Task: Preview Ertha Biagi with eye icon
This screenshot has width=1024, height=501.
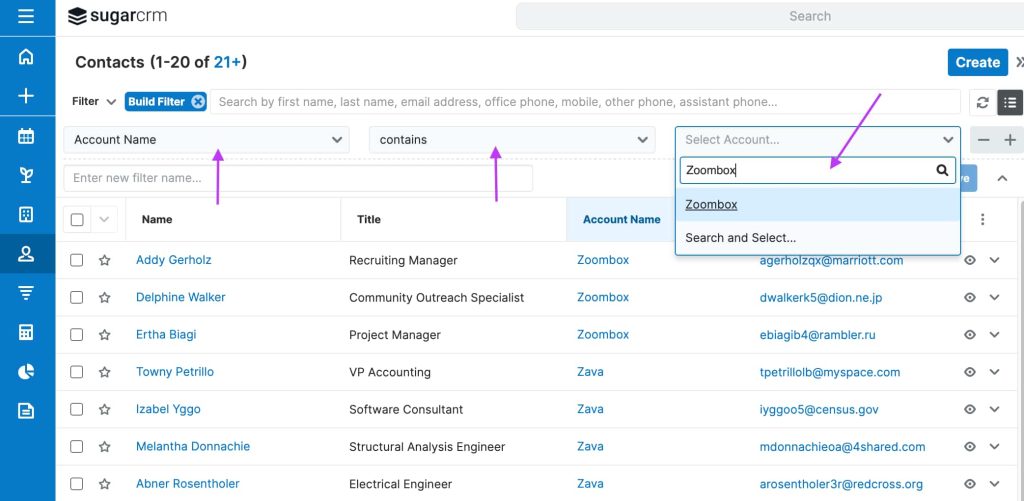Action: coord(970,334)
